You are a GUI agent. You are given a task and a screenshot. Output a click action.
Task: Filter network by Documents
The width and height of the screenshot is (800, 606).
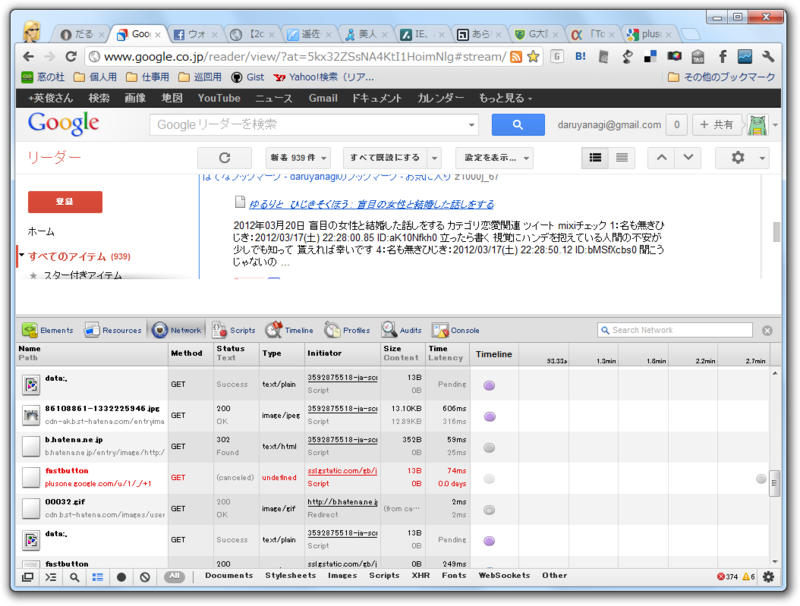pyautogui.click(x=229, y=575)
